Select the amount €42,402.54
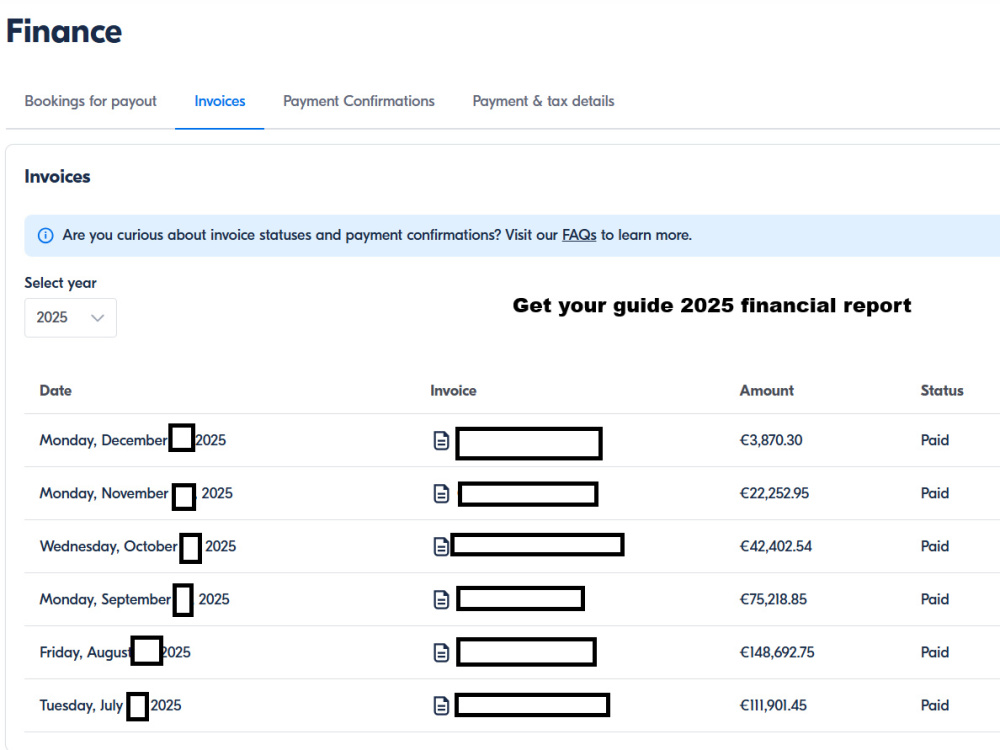This screenshot has width=1000, height=750. pyautogui.click(x=776, y=546)
